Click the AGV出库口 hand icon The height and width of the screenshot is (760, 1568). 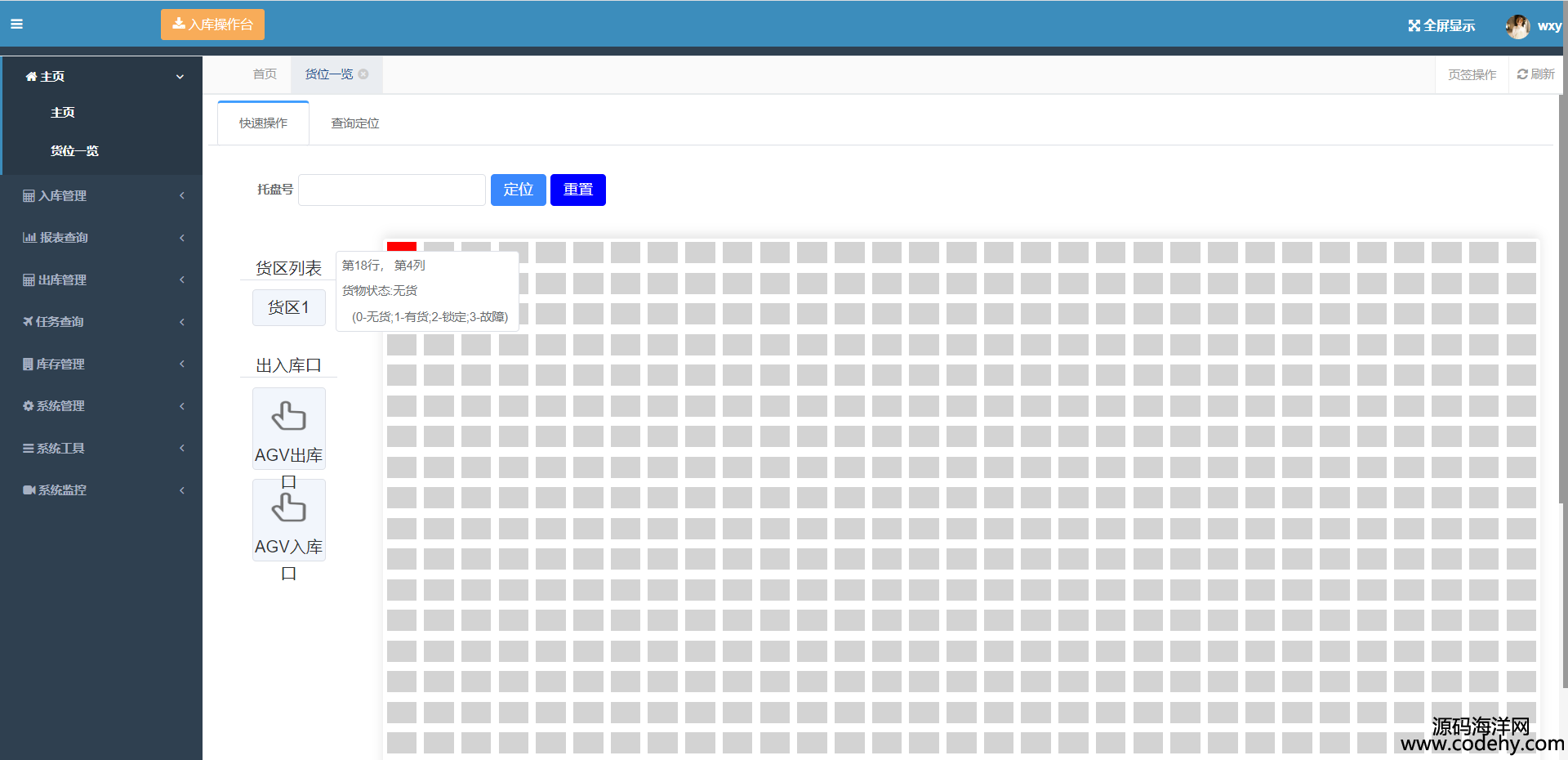click(289, 417)
